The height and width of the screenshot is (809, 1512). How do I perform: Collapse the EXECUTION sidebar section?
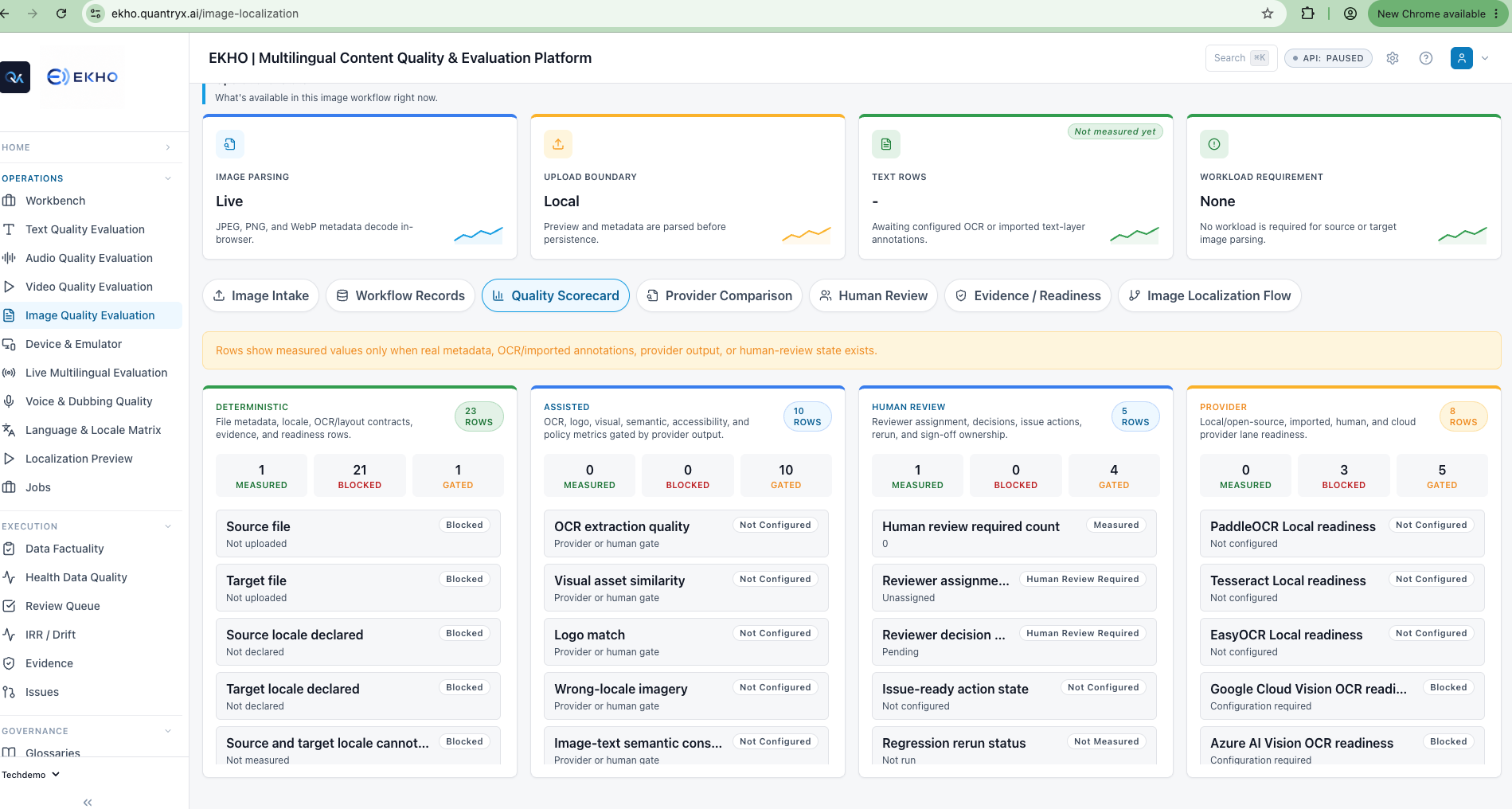86,526
